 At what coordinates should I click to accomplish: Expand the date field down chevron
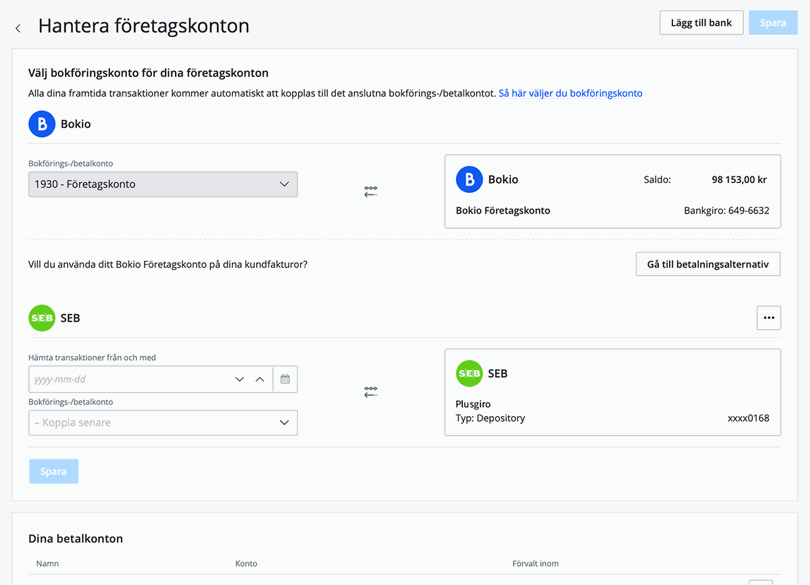pyautogui.click(x=239, y=379)
